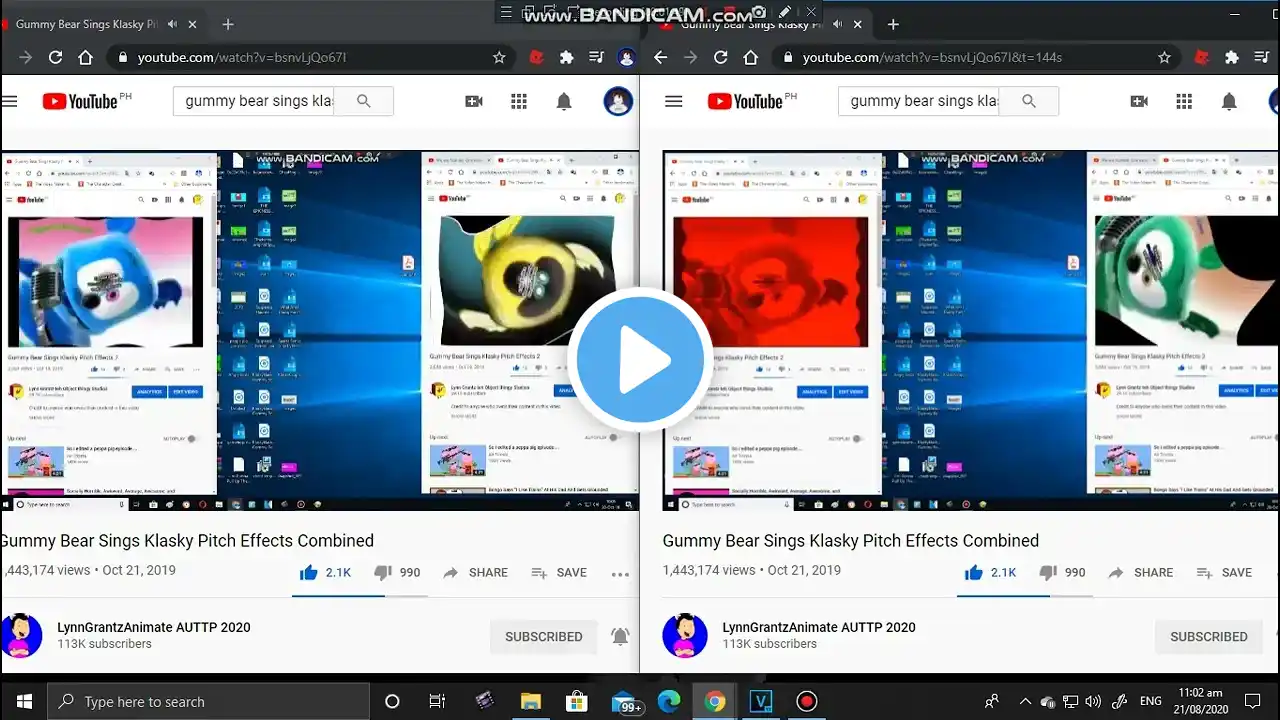Open the YouTube guide menu in right window
The width and height of the screenshot is (1280, 720).
(x=674, y=101)
